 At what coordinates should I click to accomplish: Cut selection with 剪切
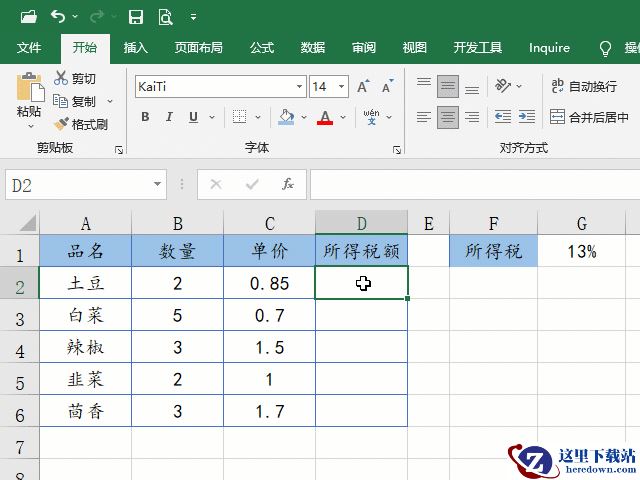(x=75, y=78)
